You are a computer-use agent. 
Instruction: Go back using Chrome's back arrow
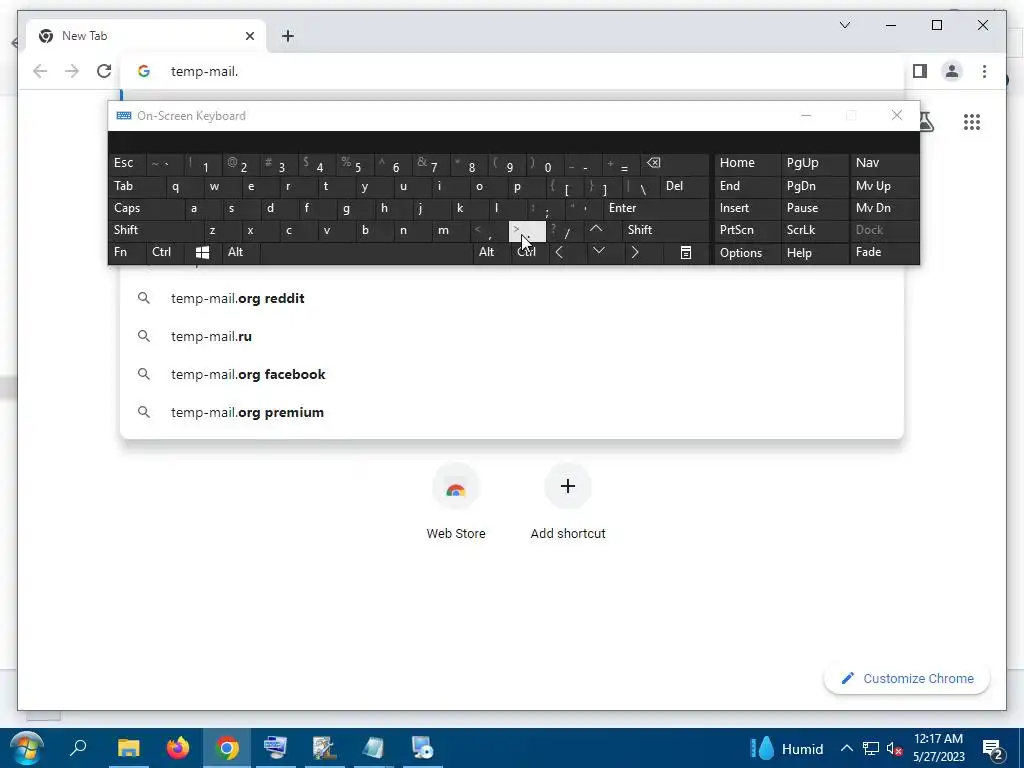click(x=40, y=71)
